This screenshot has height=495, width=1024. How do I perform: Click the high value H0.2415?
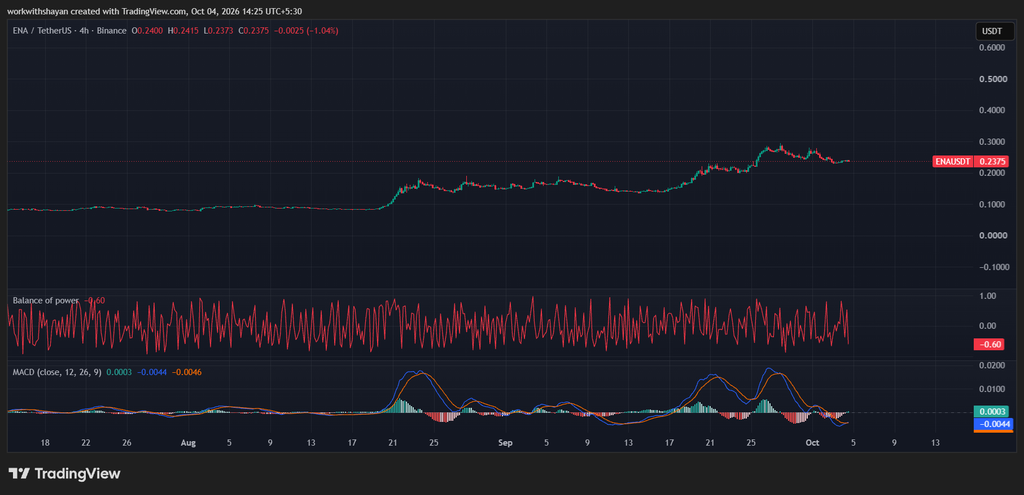click(184, 30)
